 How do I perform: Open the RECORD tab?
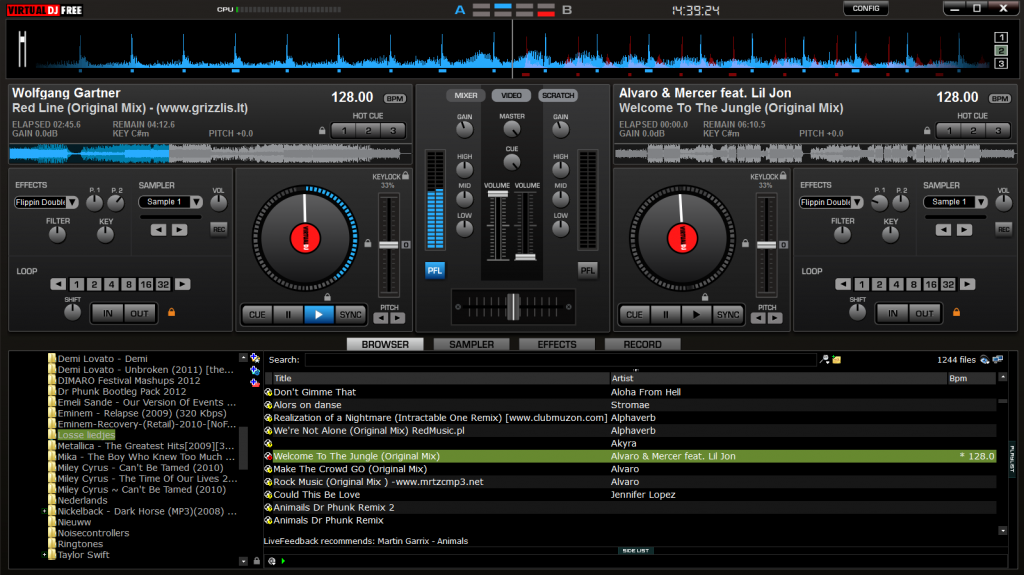(x=643, y=344)
